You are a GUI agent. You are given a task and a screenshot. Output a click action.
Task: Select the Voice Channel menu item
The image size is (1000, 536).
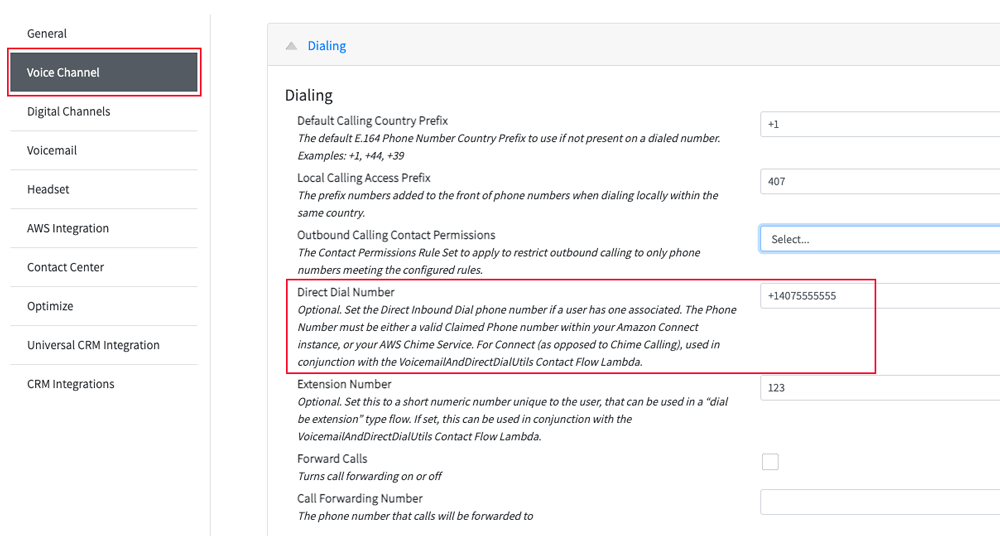(x=104, y=72)
